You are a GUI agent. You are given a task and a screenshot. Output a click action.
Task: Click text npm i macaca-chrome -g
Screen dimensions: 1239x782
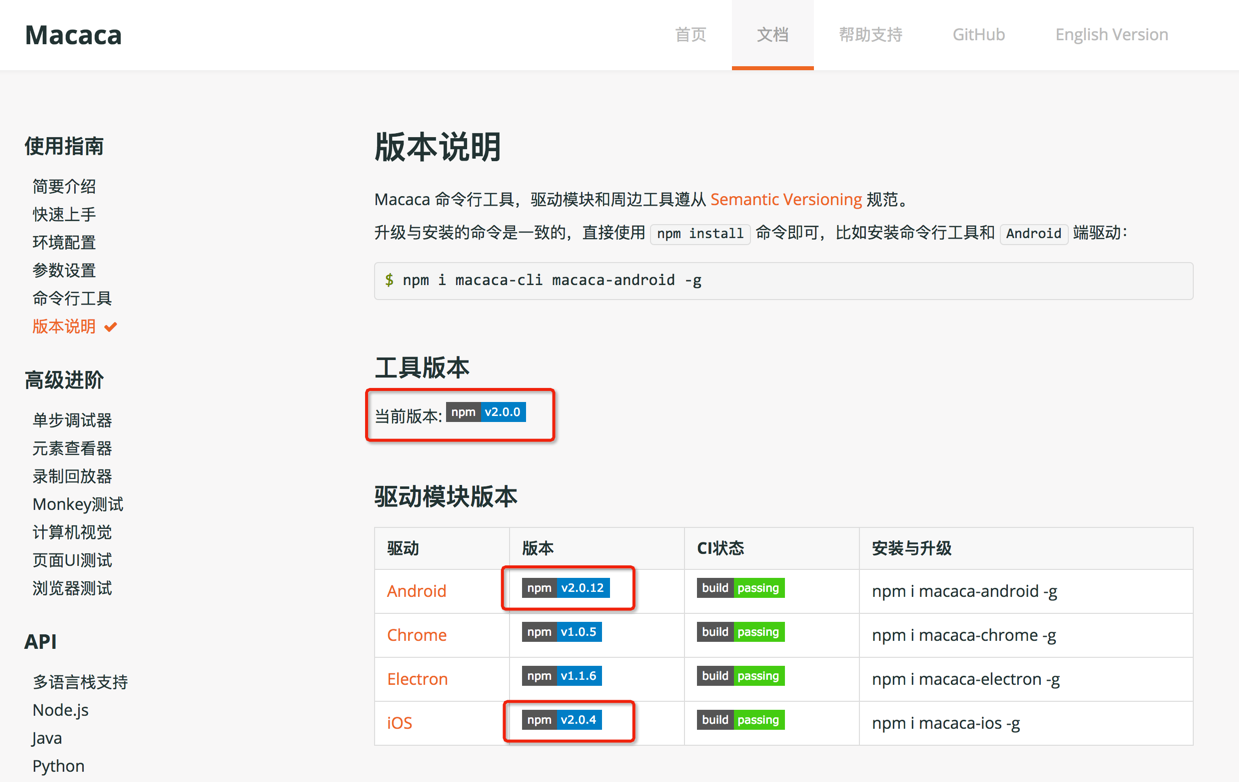click(x=964, y=635)
